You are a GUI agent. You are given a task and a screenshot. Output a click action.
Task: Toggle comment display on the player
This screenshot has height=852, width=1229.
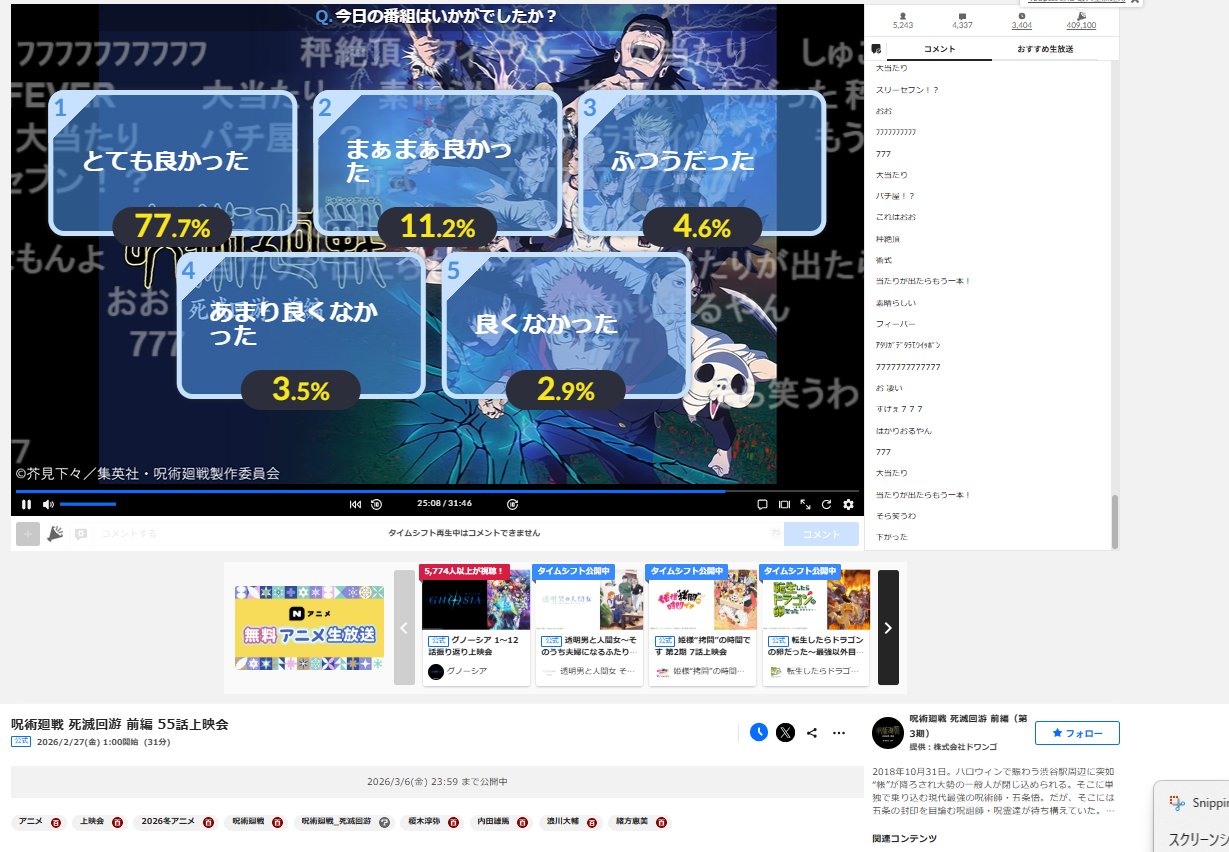[762, 504]
